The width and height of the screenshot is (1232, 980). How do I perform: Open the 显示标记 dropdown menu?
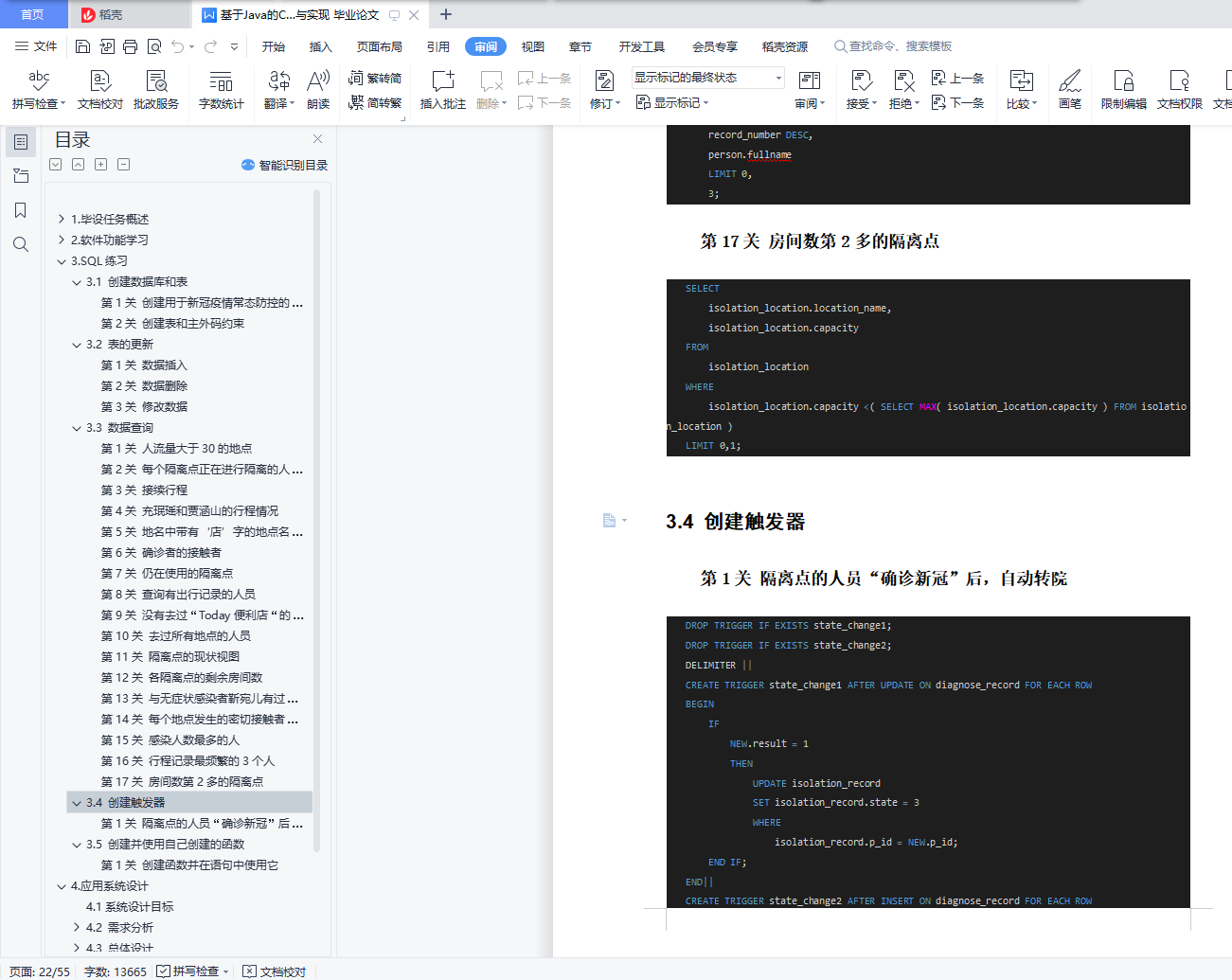pos(672,102)
